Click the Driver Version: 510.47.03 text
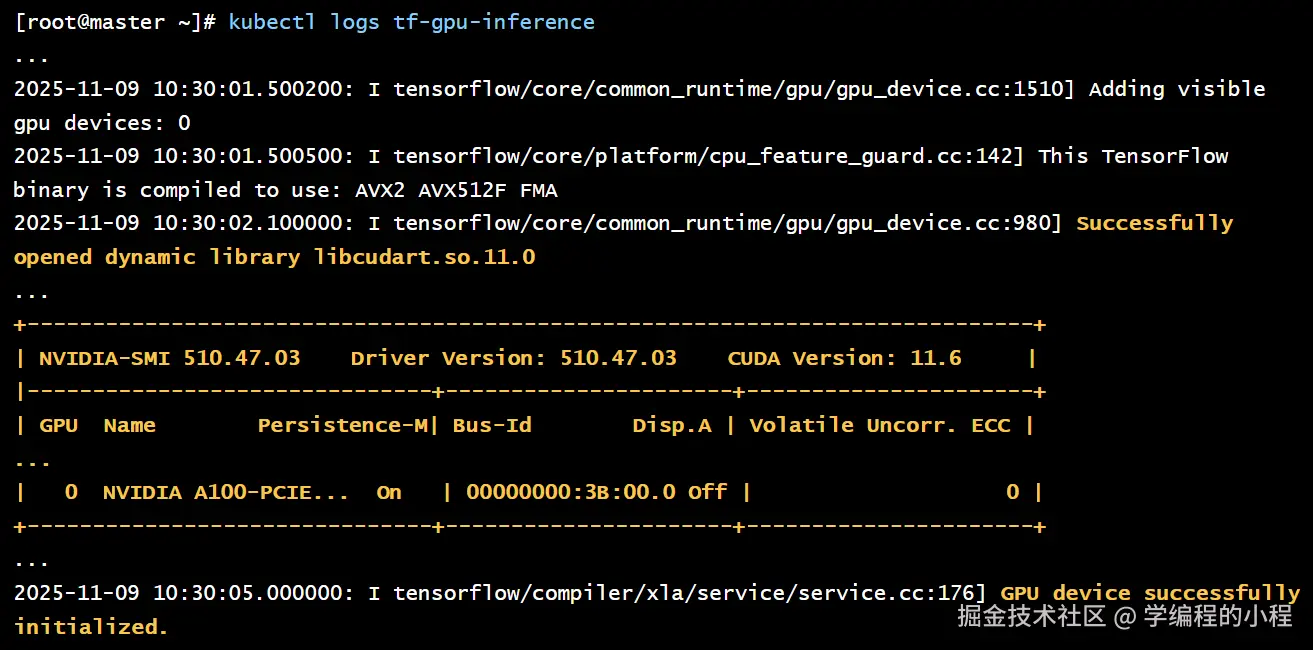The height and width of the screenshot is (650, 1313). 513,358
